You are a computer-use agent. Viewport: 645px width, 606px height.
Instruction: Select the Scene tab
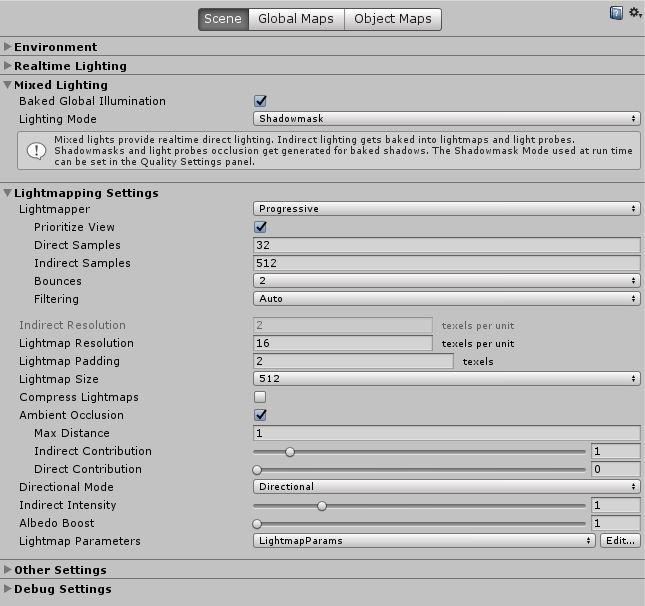[x=223, y=19]
